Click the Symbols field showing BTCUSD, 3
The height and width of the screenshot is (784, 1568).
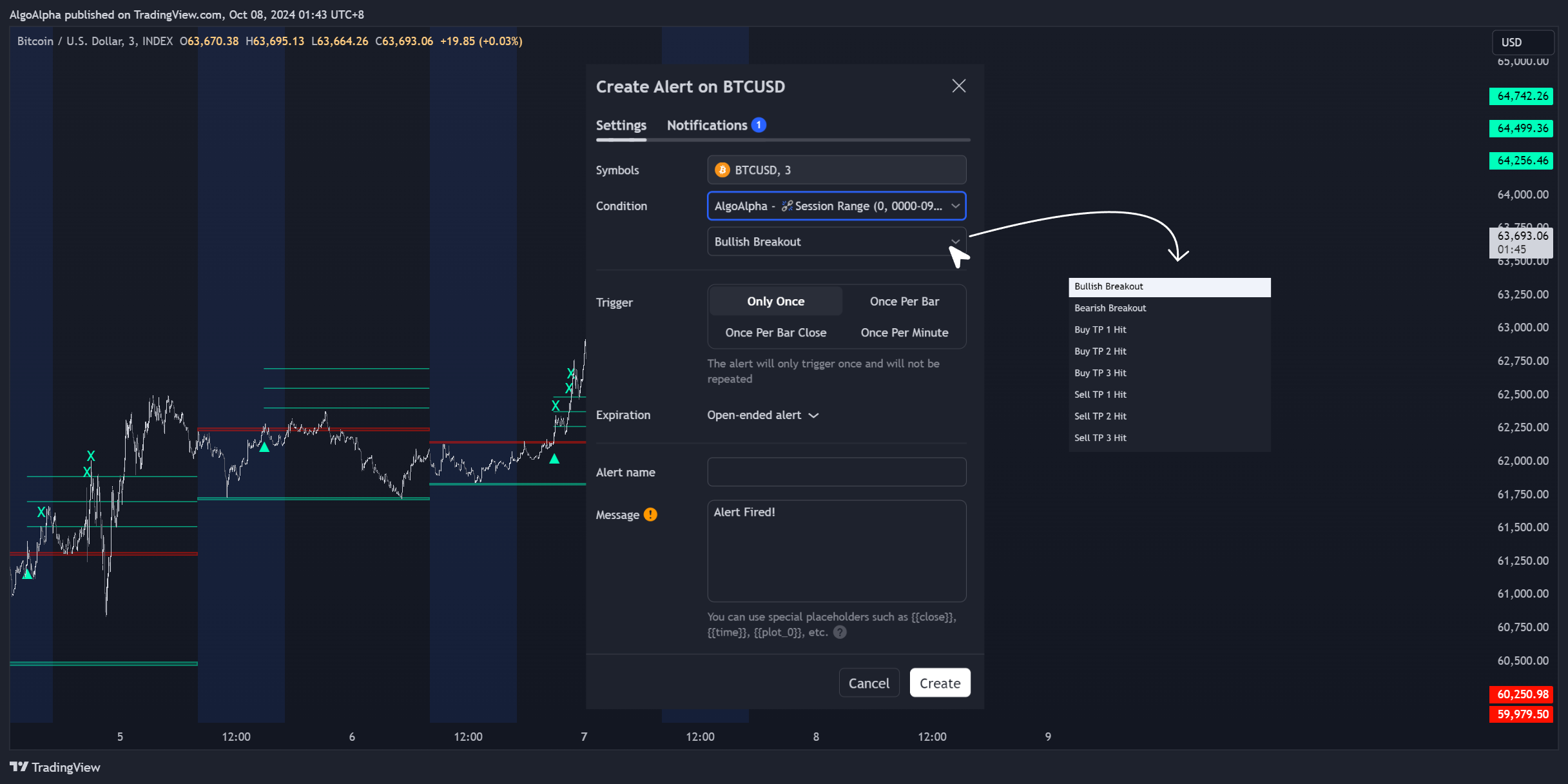(837, 170)
